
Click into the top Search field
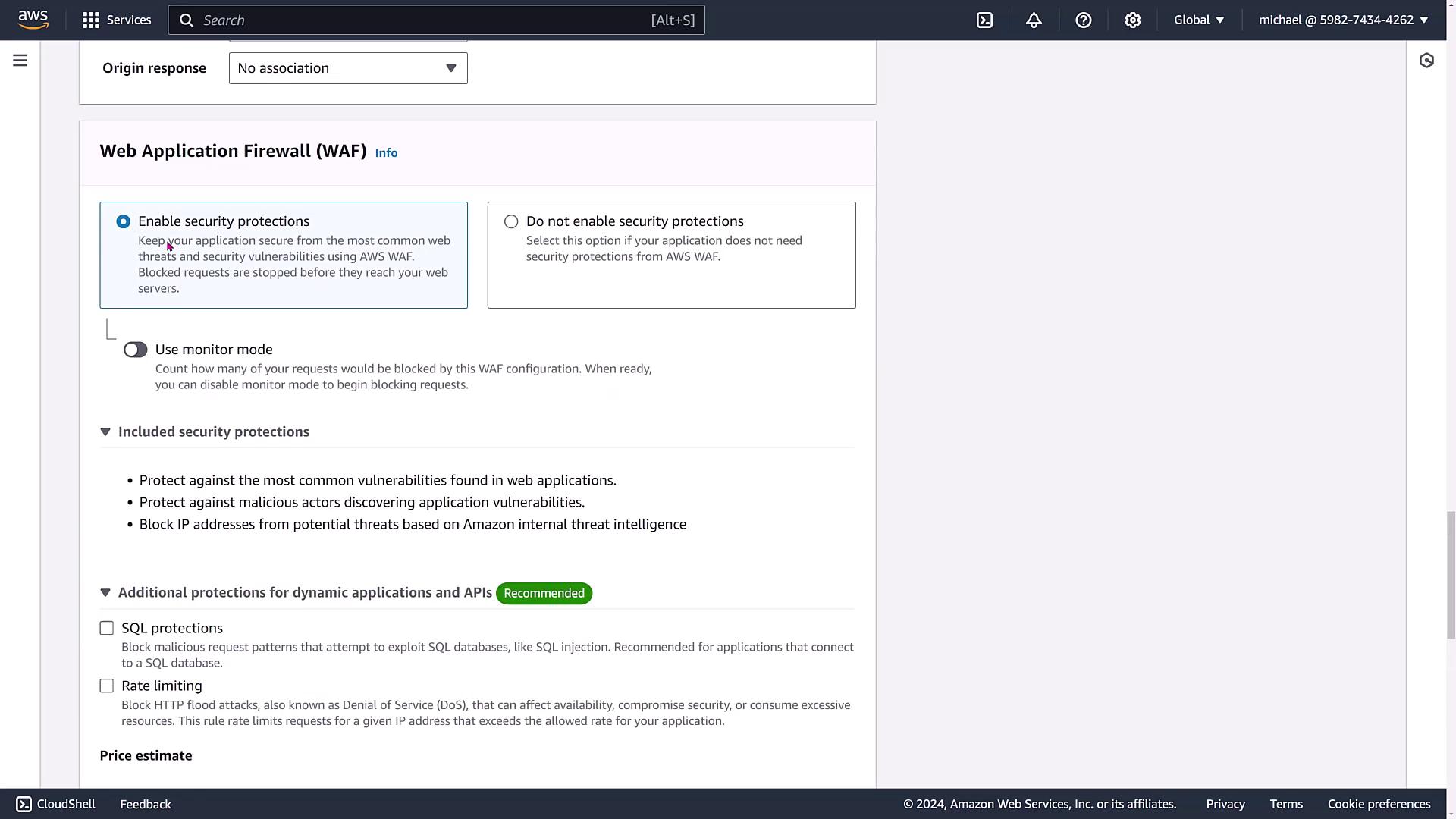[x=425, y=20]
